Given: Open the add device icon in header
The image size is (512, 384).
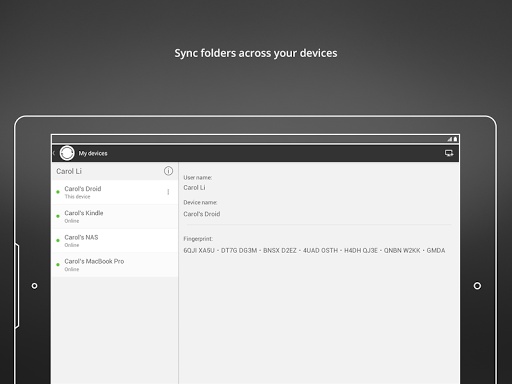Looking at the screenshot, I should [x=449, y=153].
